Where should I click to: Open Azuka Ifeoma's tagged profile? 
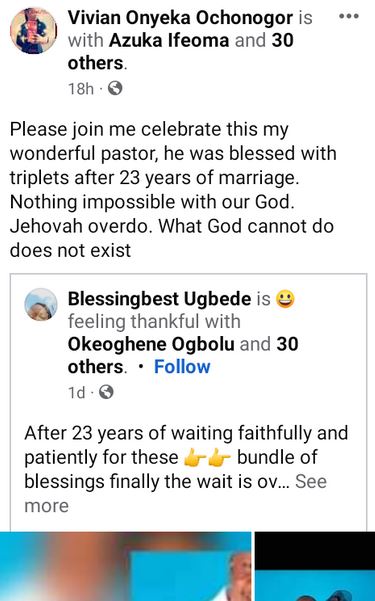(169, 40)
